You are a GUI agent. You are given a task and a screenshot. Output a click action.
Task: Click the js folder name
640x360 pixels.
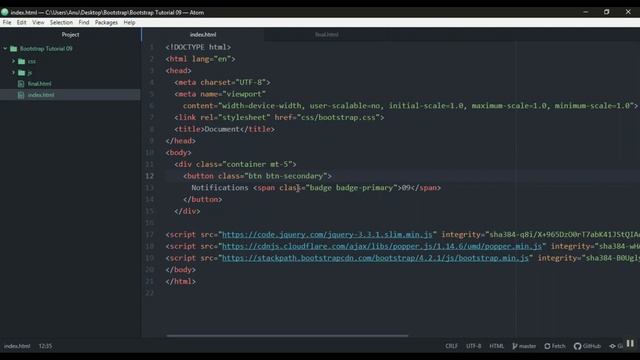pyautogui.click(x=29, y=73)
